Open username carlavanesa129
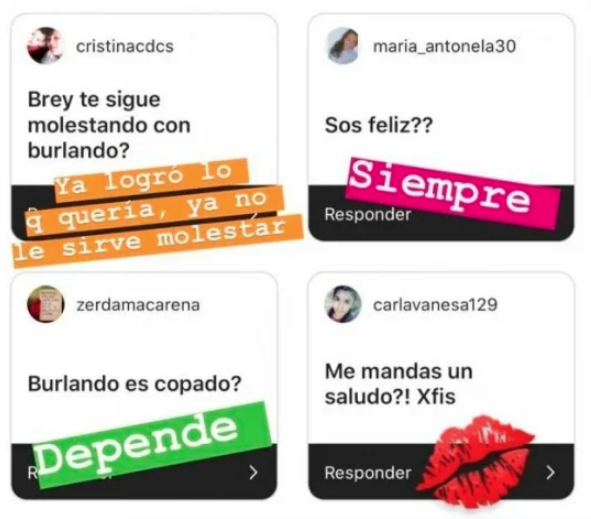This screenshot has width=591, height=519. 435,305
